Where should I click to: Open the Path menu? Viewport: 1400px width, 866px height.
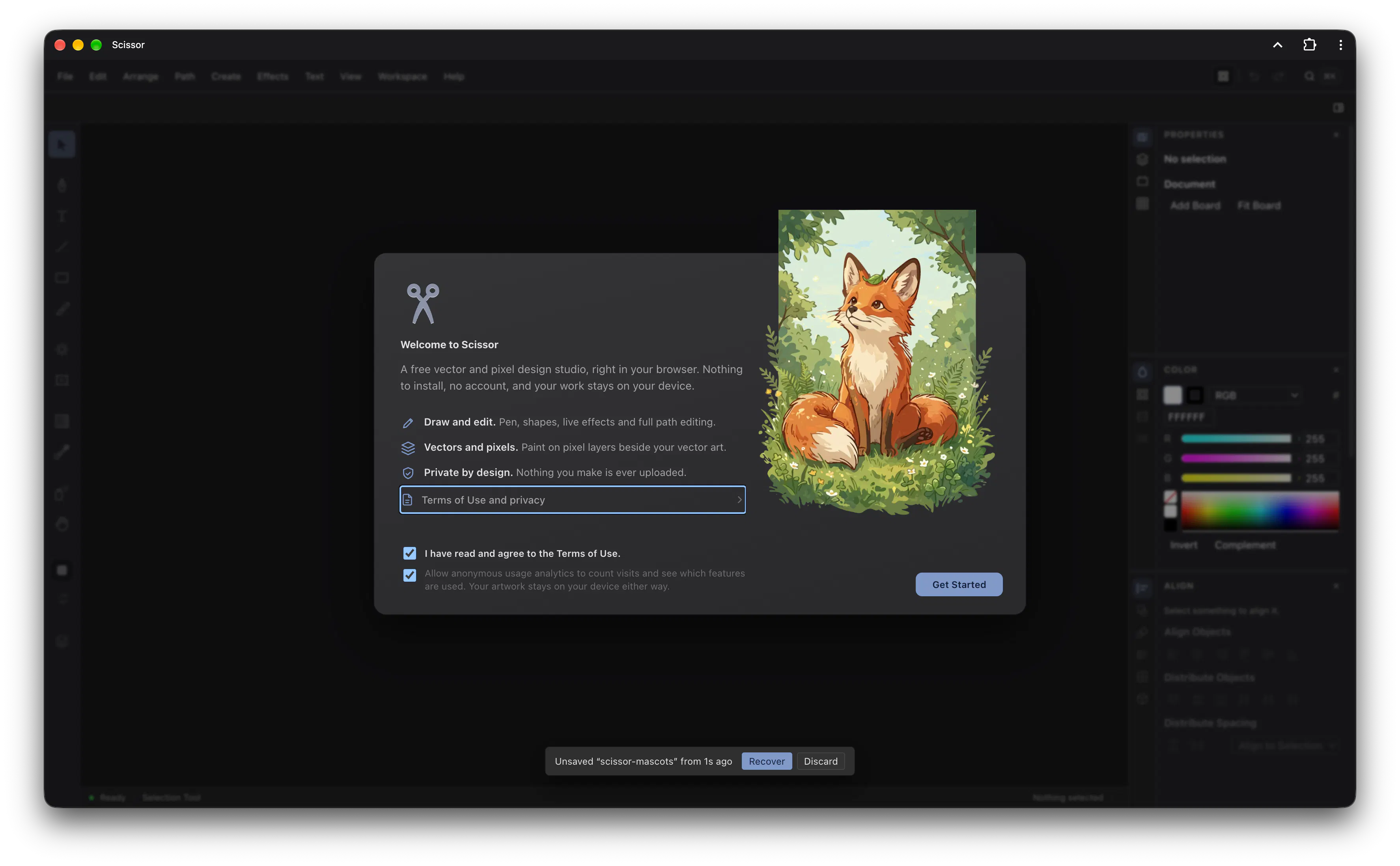pos(185,76)
